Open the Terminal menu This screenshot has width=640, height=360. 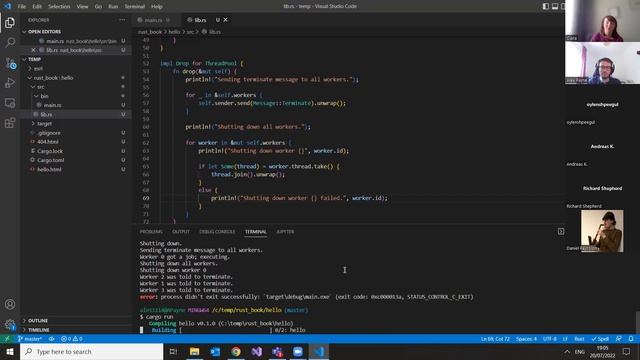click(135, 6)
